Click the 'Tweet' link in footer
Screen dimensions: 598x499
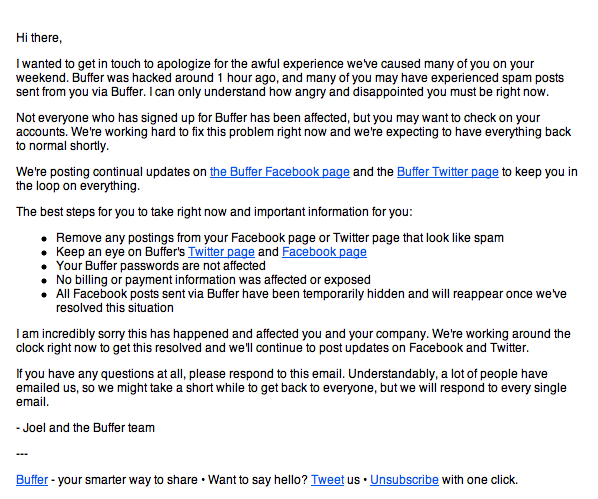pyautogui.click(x=328, y=480)
